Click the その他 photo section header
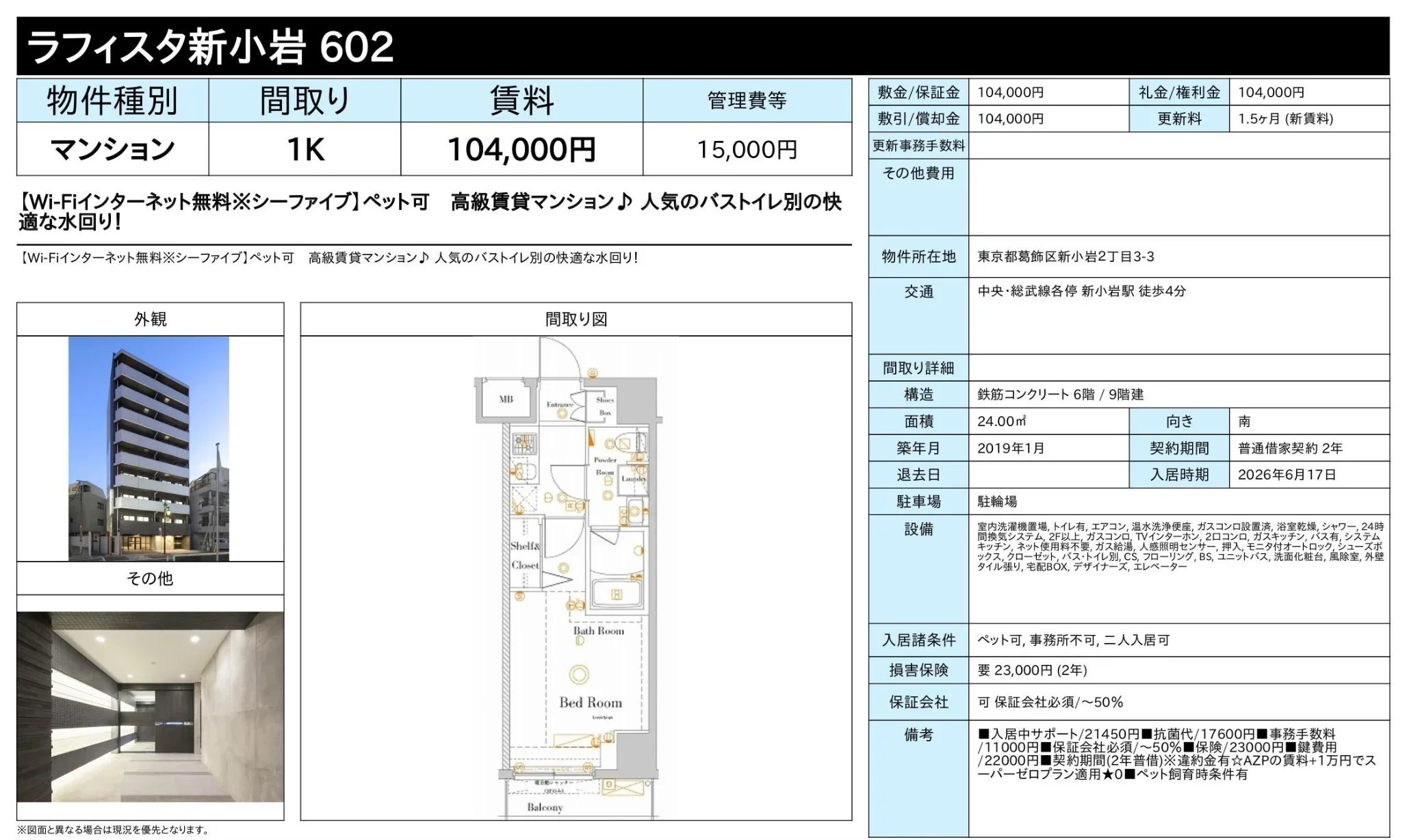The image size is (1407, 840). pyautogui.click(x=150, y=579)
